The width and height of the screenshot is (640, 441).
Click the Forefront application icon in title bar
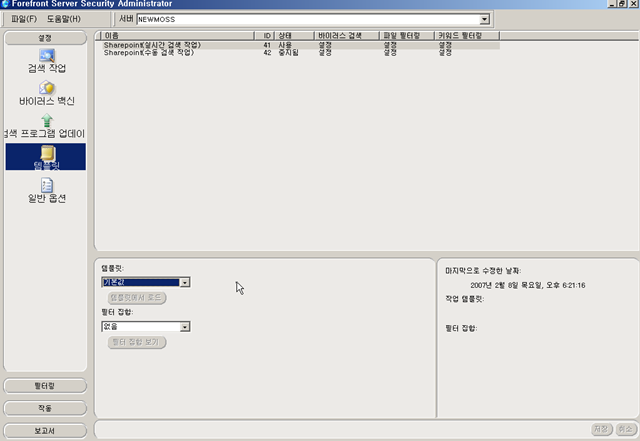[x=5, y=4]
